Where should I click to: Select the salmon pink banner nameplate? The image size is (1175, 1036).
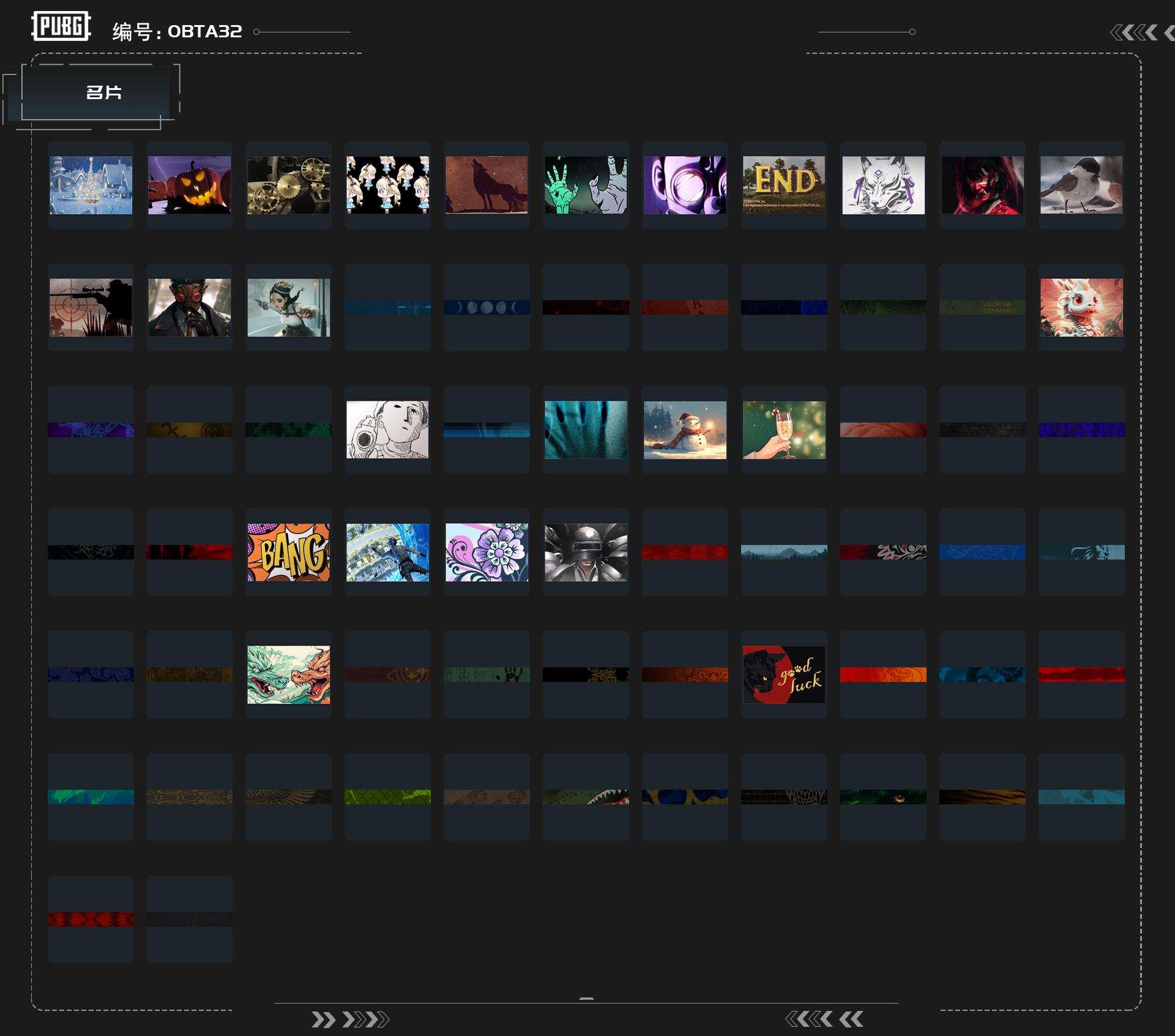[x=884, y=430]
